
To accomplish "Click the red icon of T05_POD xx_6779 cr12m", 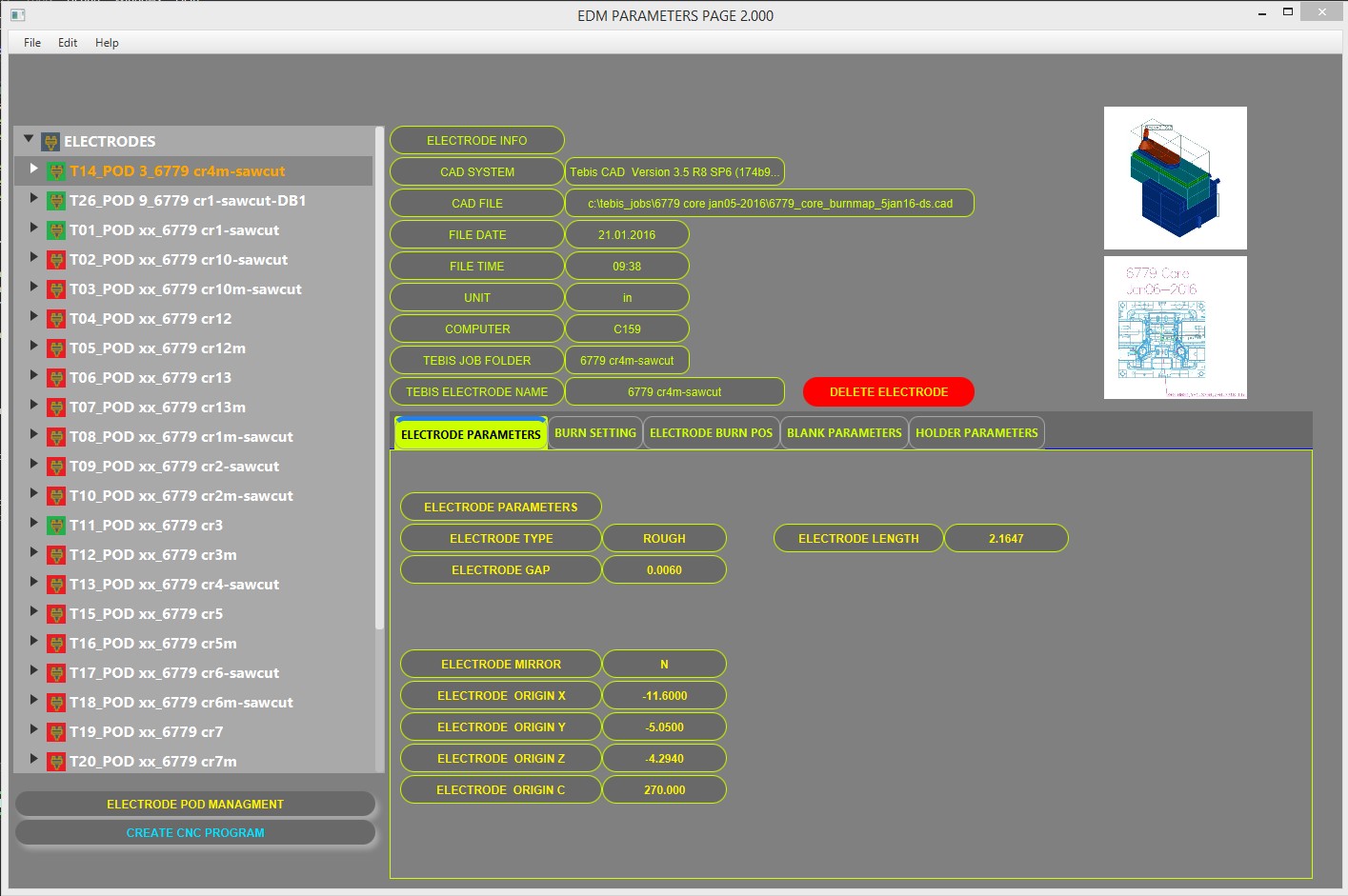I will tap(56, 348).
